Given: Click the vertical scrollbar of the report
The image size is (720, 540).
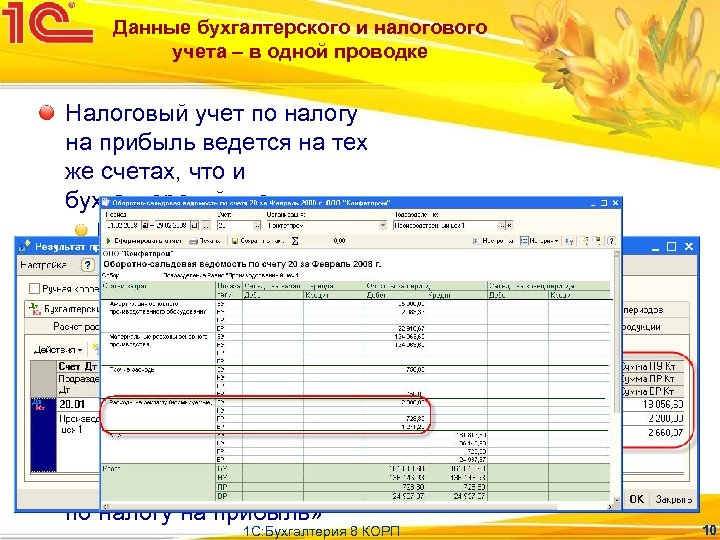Looking at the screenshot, I should point(616,377).
